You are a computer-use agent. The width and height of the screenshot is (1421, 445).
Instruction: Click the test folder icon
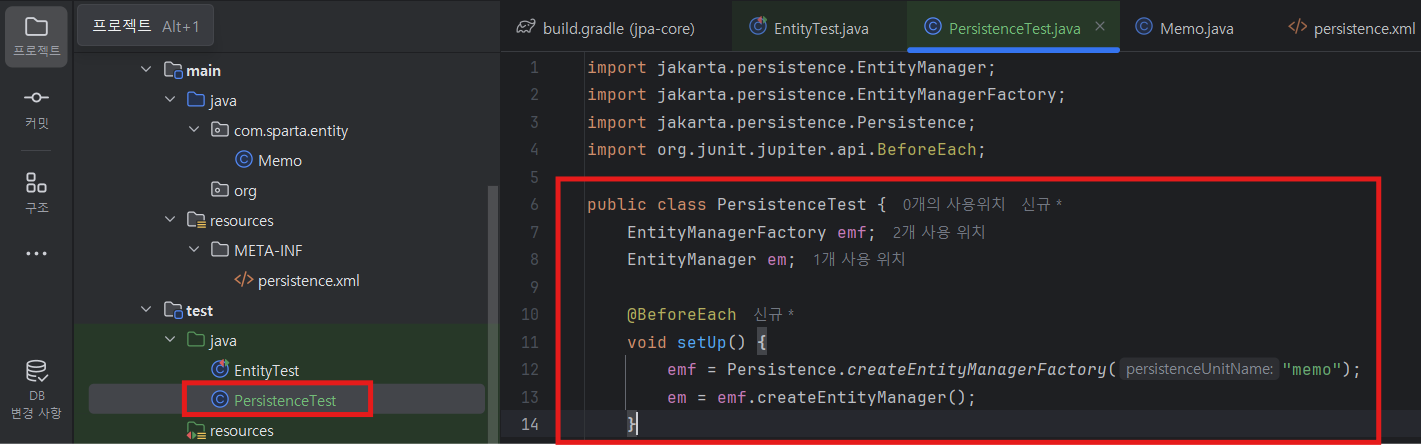(x=173, y=311)
